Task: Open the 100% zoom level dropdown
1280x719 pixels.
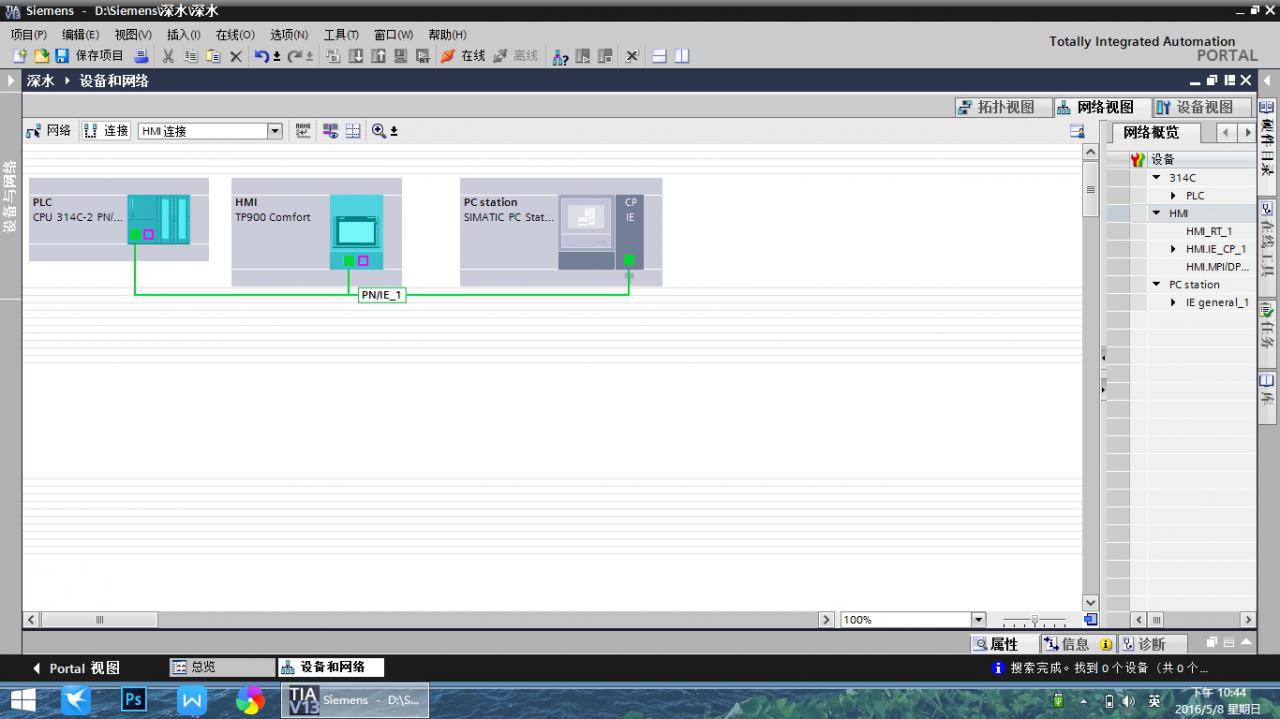Action: click(x=979, y=620)
